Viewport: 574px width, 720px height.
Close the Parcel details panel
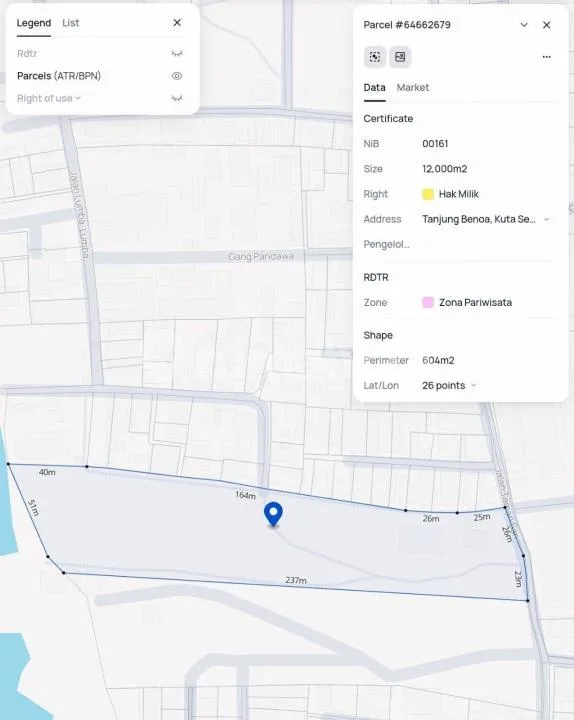pyautogui.click(x=546, y=25)
